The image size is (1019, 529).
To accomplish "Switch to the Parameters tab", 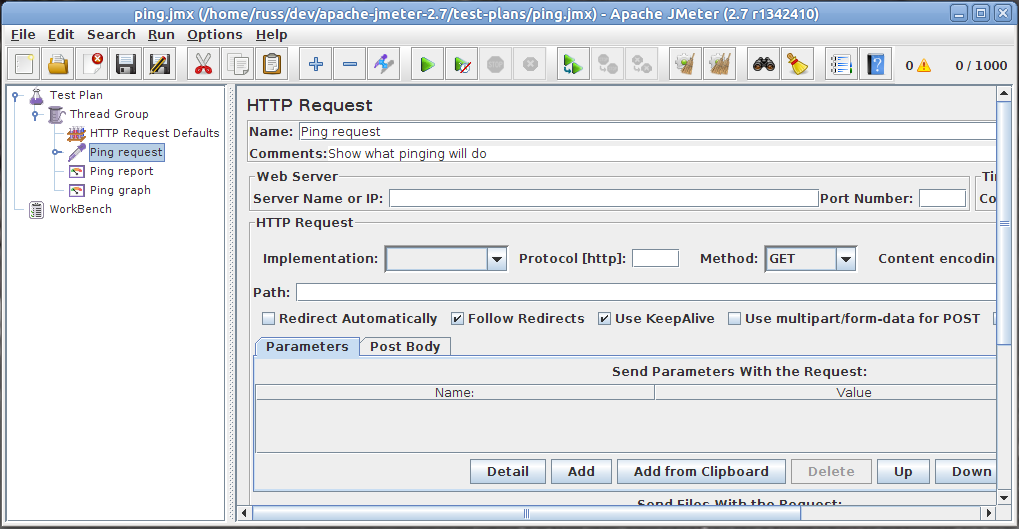I will coord(307,346).
